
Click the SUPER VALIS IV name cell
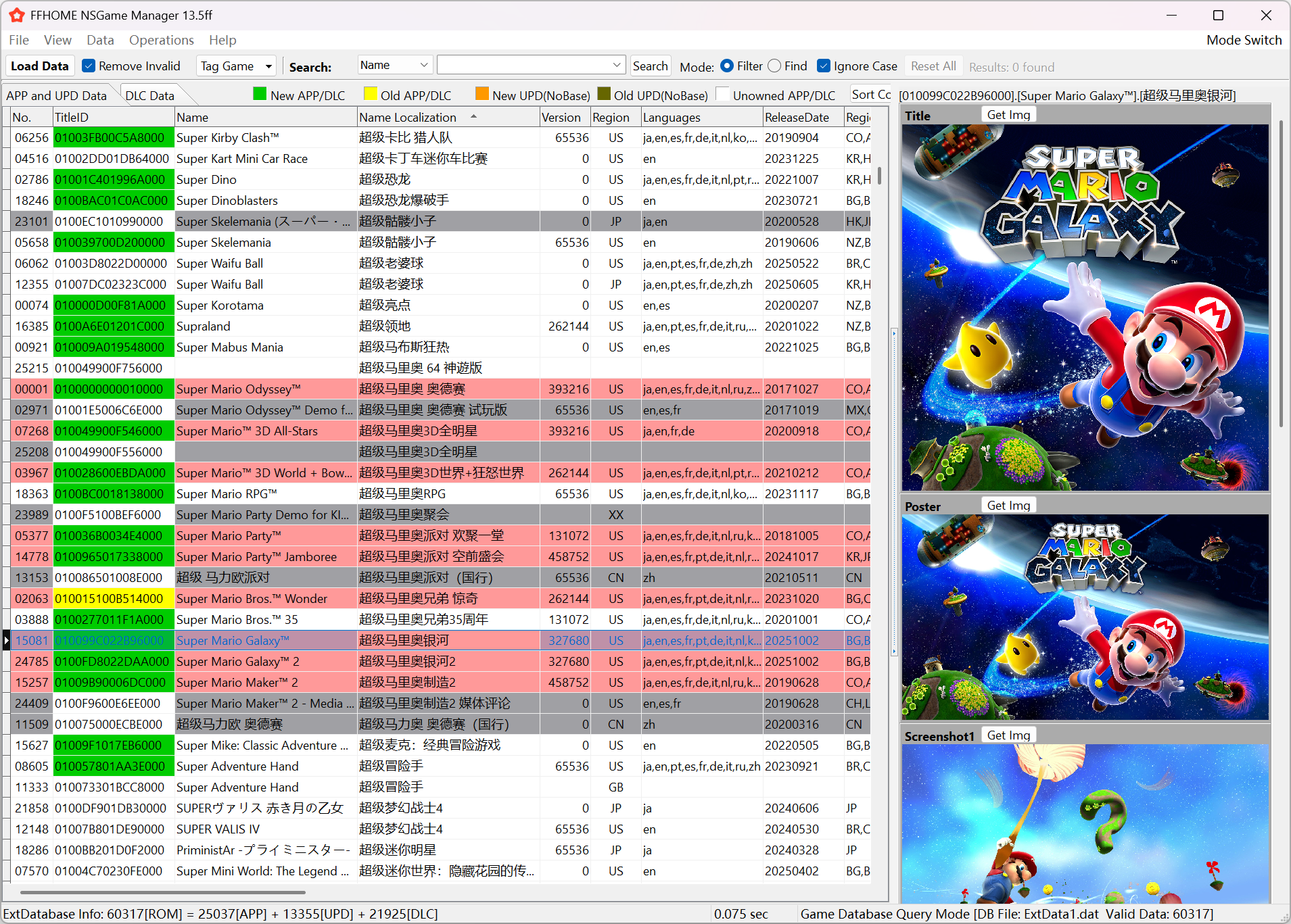coord(266,829)
